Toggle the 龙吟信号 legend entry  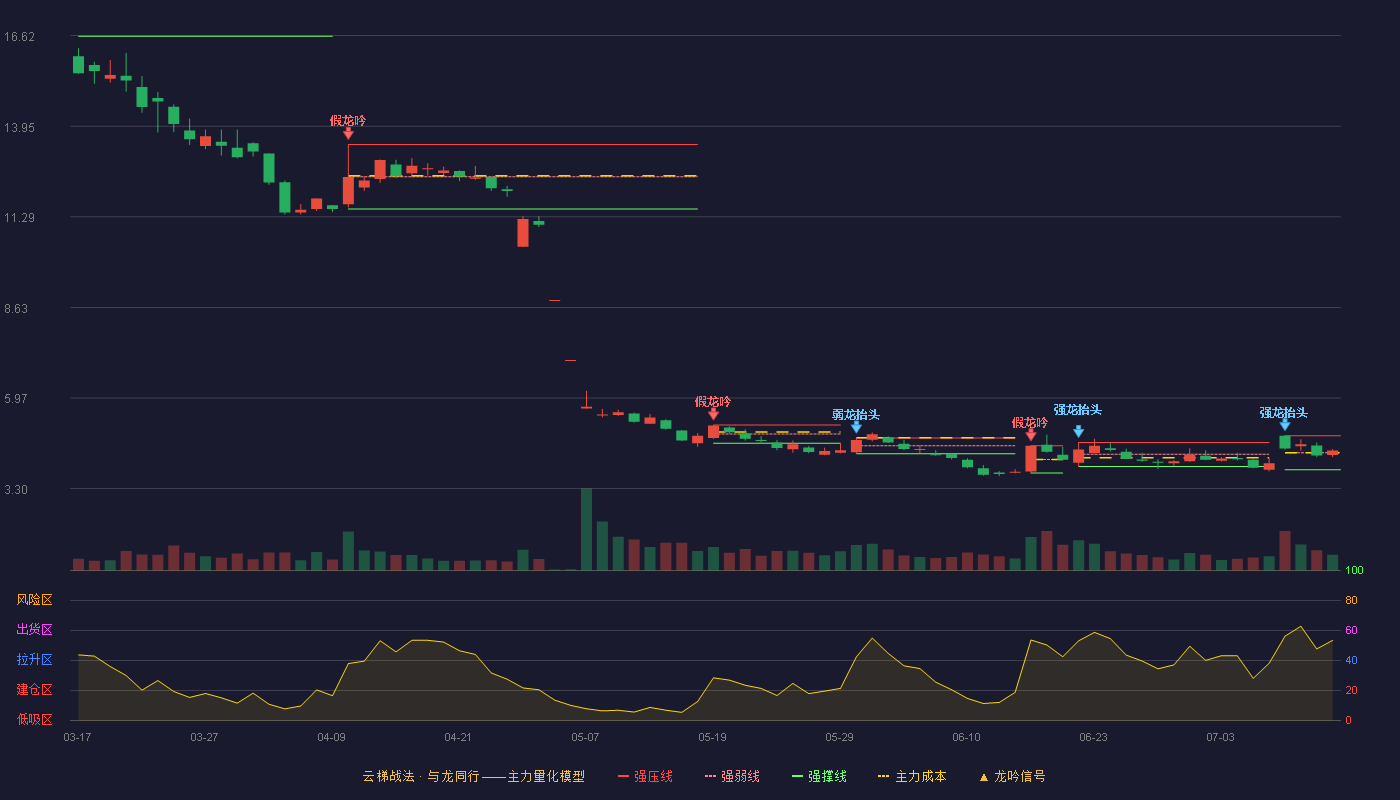[x=1012, y=776]
